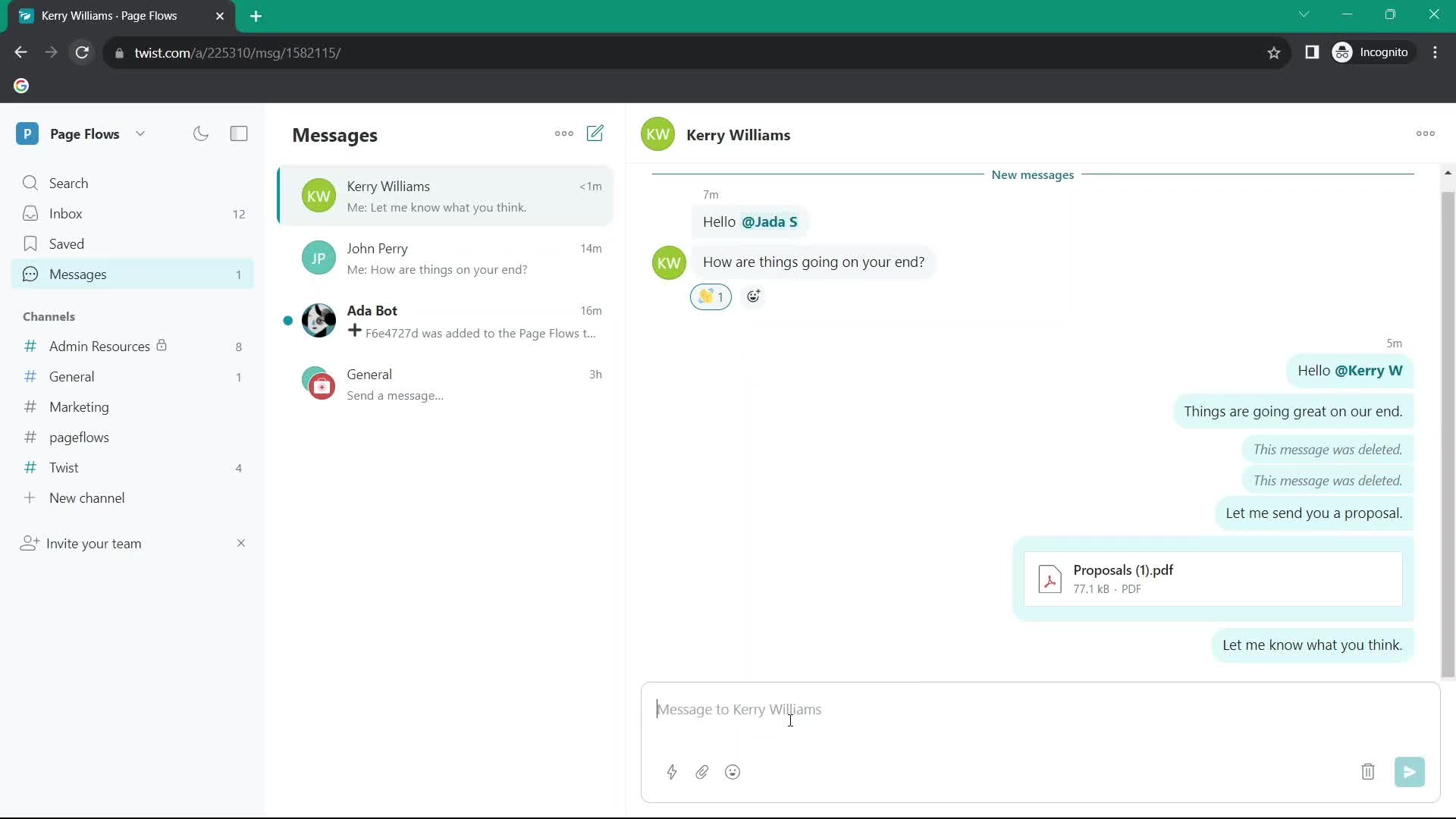The width and height of the screenshot is (1456, 819).
Task: Go back in browser
Action: (20, 52)
